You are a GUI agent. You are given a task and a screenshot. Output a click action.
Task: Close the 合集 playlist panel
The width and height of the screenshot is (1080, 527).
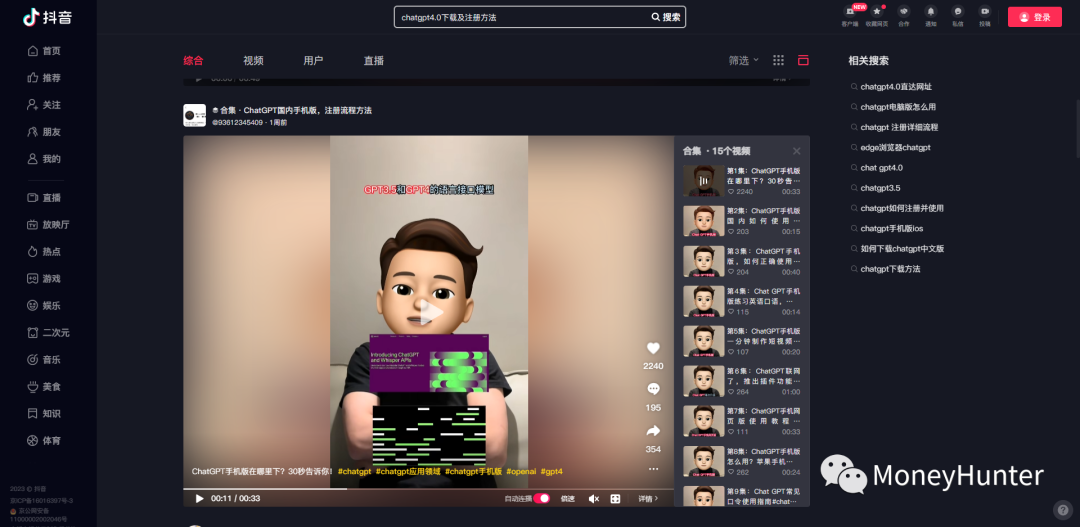tap(796, 151)
